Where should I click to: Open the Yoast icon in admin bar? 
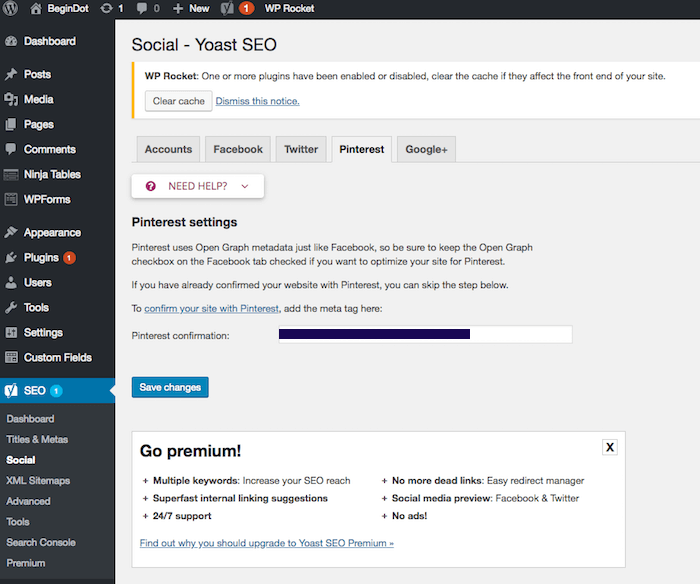point(227,8)
